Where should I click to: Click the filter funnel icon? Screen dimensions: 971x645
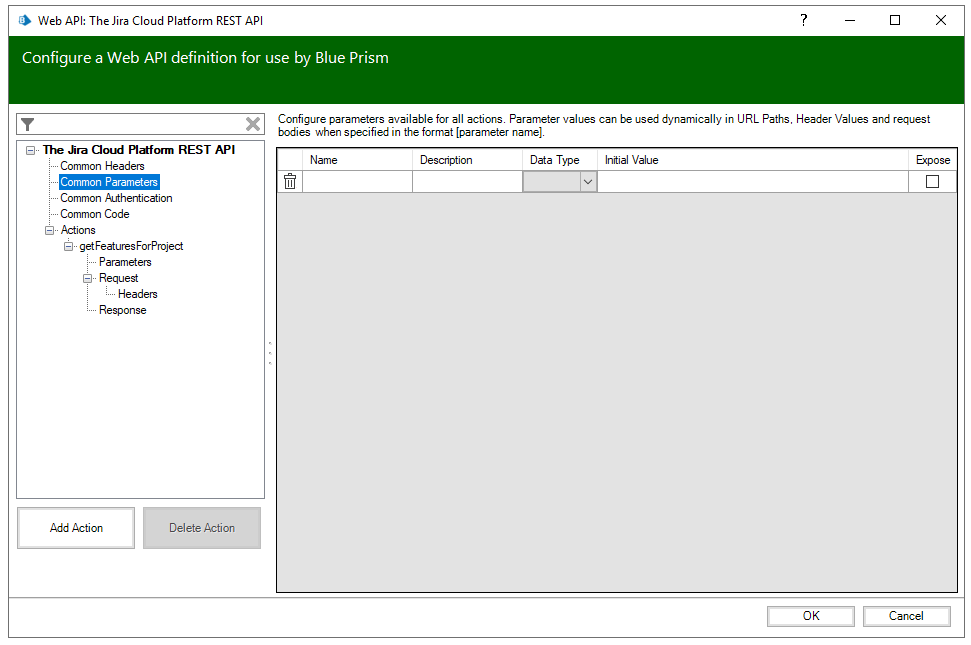[x=28, y=124]
